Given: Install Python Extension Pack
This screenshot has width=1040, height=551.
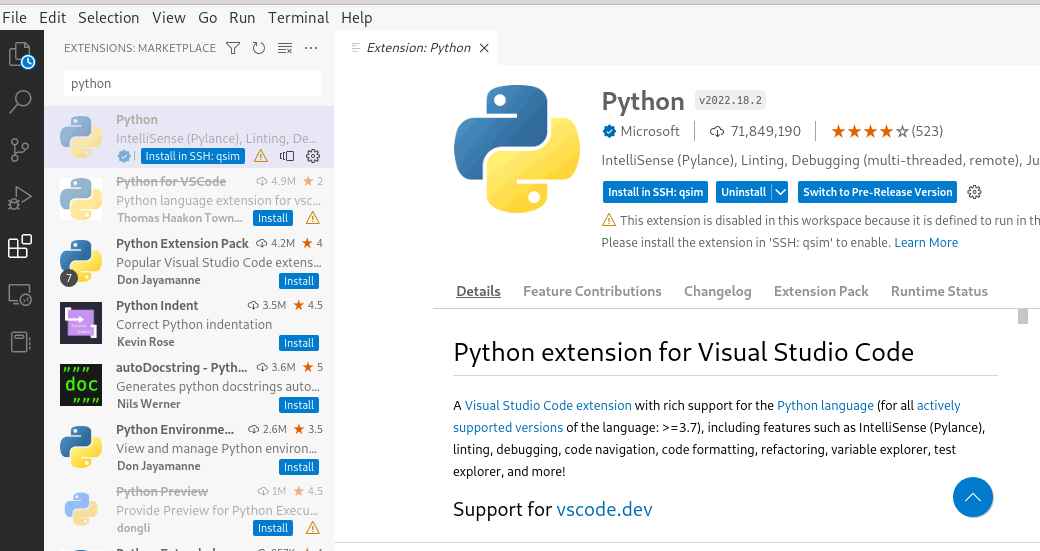Looking at the screenshot, I should (x=298, y=281).
